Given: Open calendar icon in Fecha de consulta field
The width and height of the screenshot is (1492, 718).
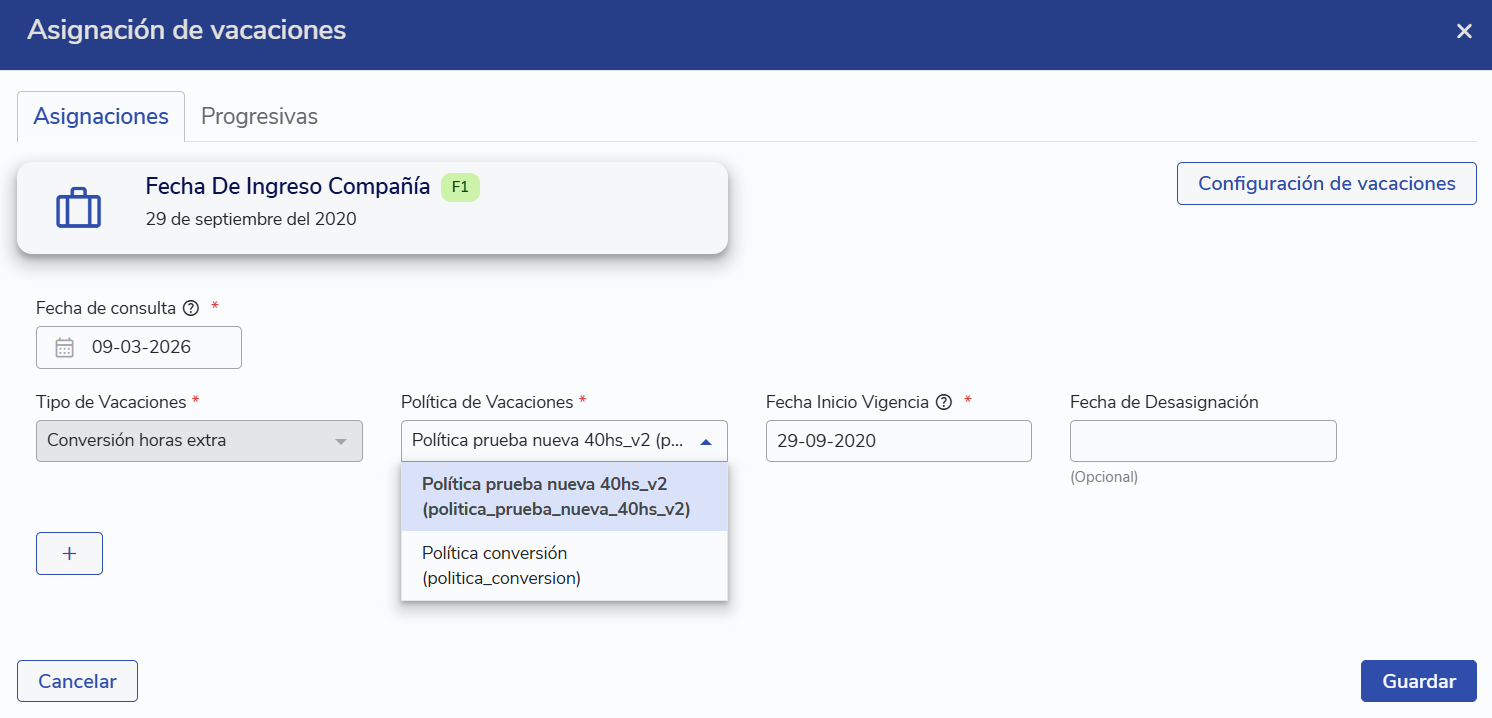Looking at the screenshot, I should pos(65,348).
